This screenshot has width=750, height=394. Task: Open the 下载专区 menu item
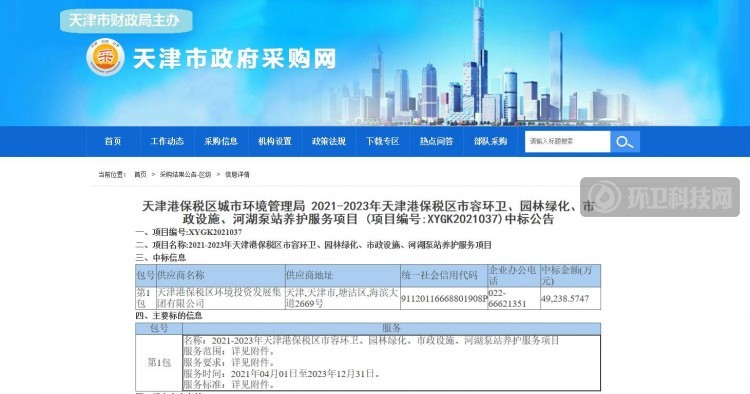pyautogui.click(x=382, y=141)
